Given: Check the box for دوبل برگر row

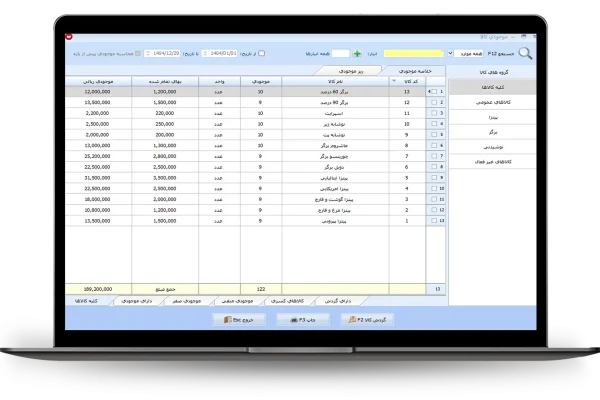Looking at the screenshot, I should 434,167.
